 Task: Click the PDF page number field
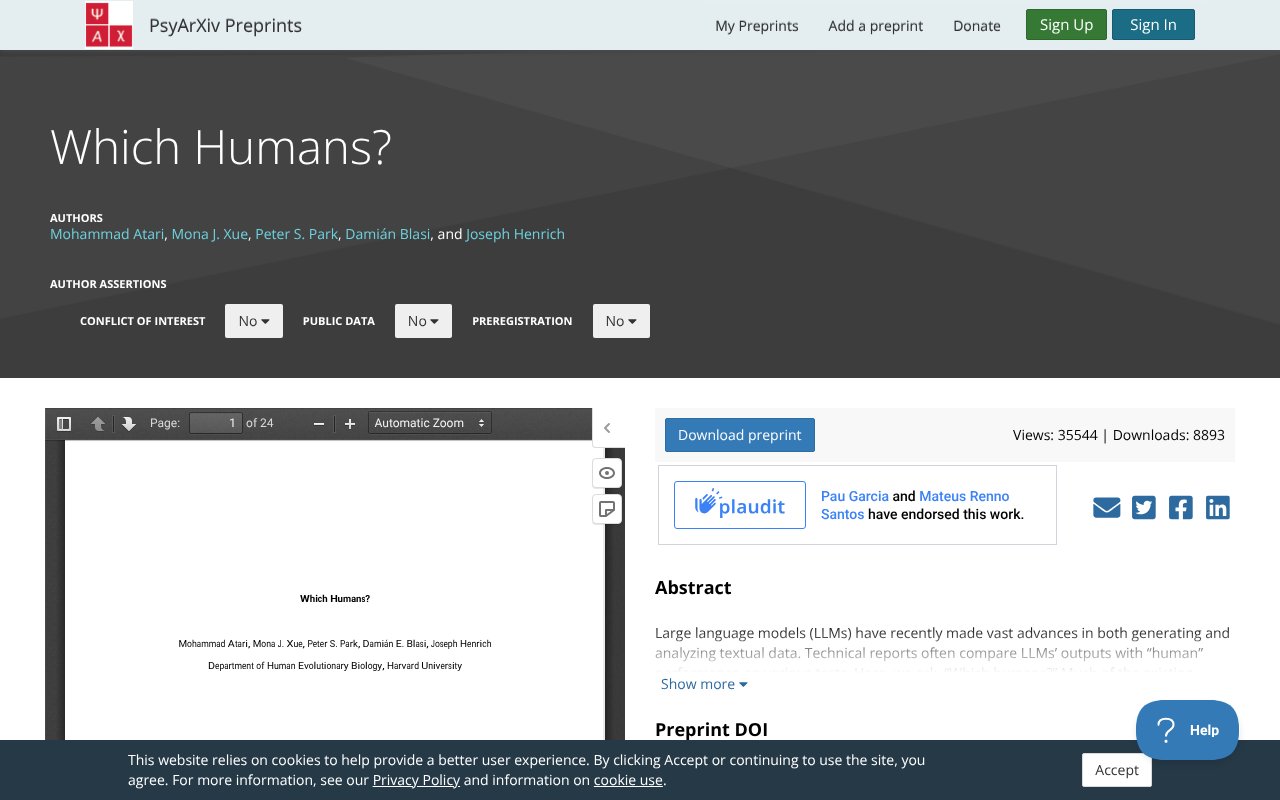(x=216, y=423)
